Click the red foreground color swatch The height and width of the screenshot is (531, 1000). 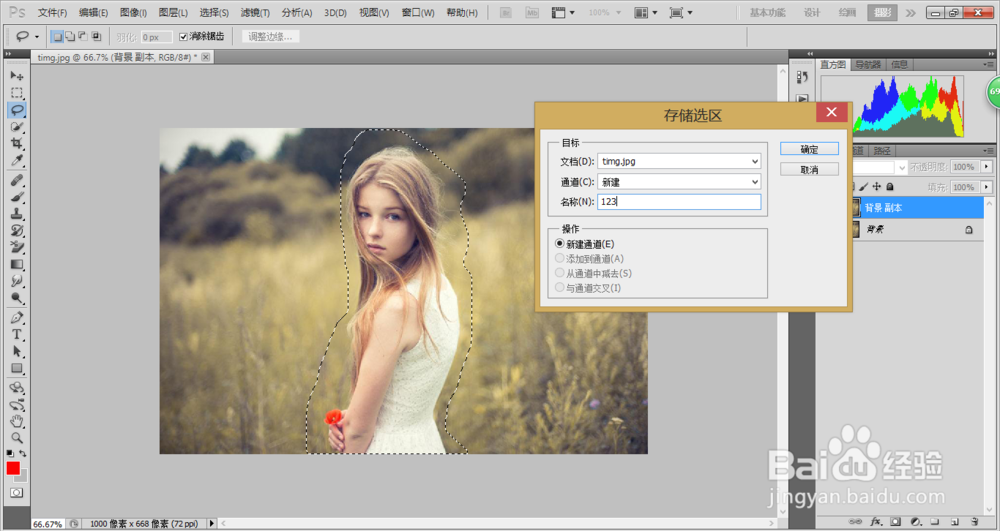[x=13, y=469]
